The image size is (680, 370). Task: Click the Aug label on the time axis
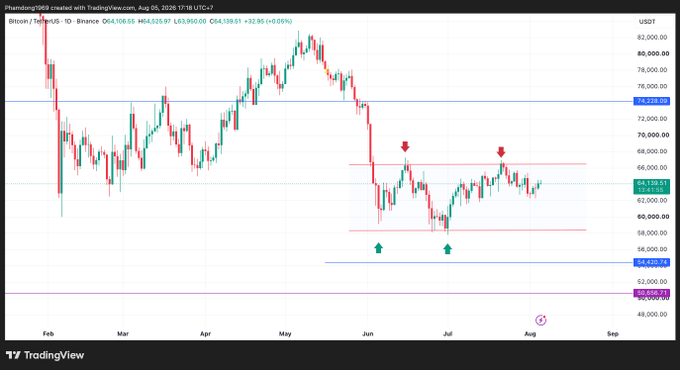coord(530,334)
